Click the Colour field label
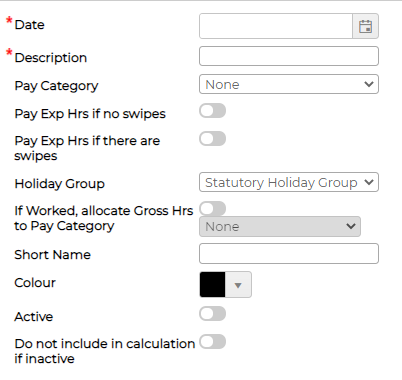 tap(35, 283)
